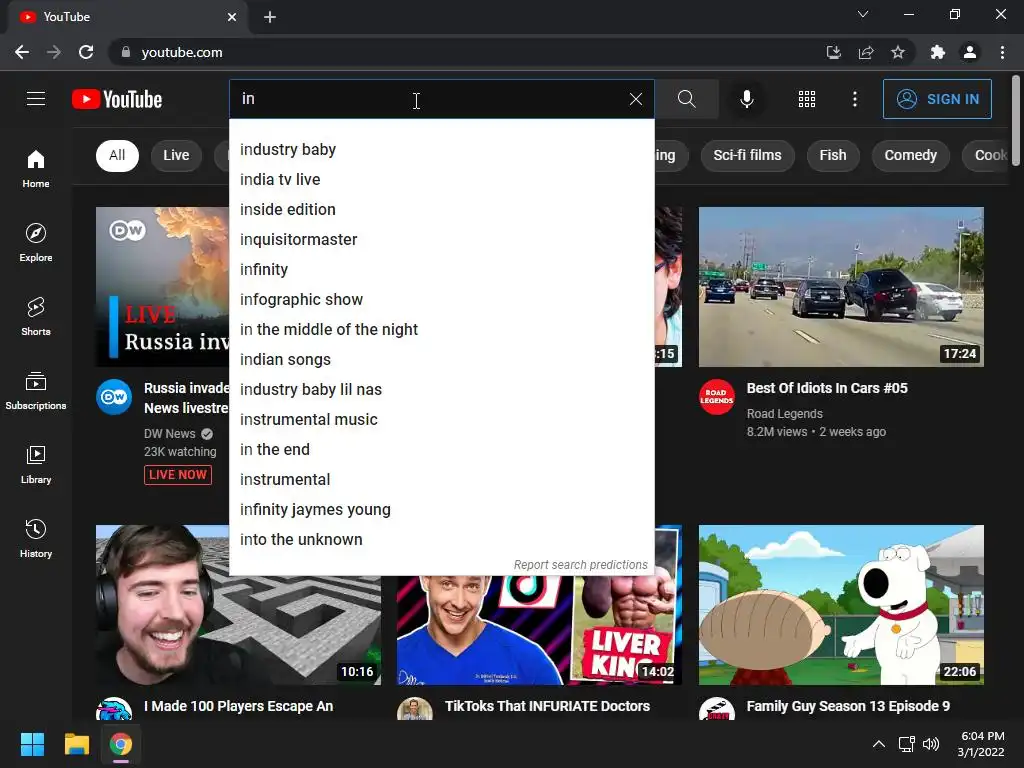Choose suggestion 'infinity jaymes young'

pos(441,510)
